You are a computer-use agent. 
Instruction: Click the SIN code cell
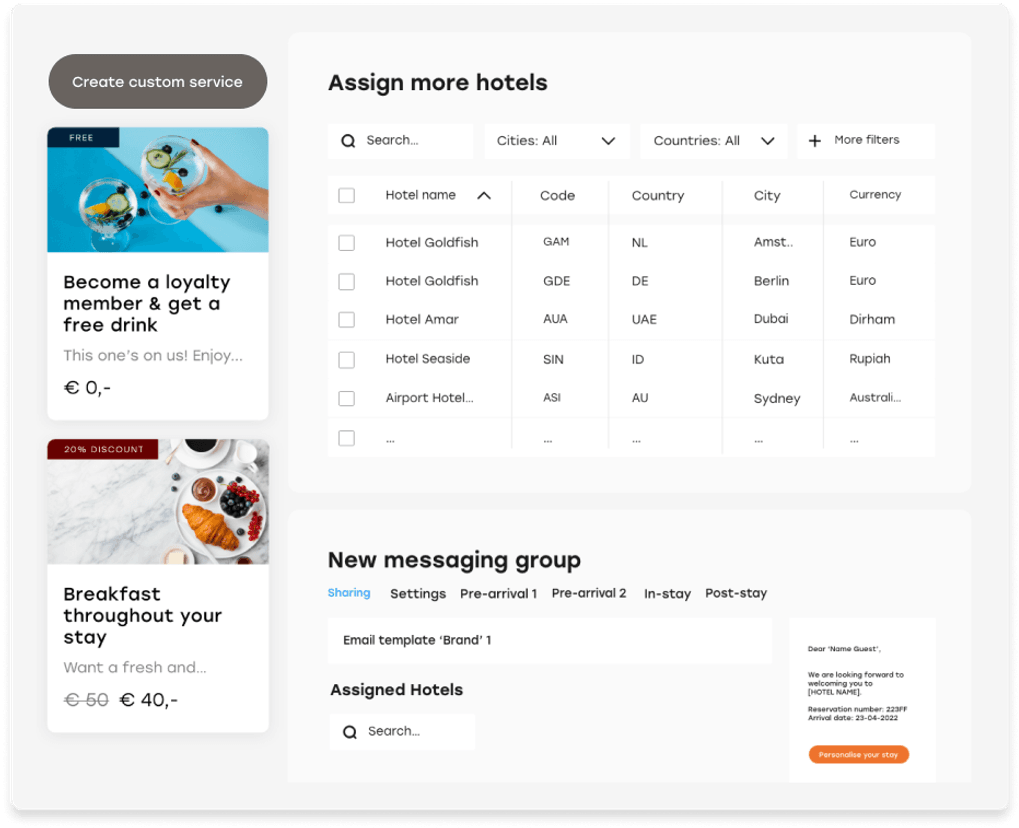(554, 359)
